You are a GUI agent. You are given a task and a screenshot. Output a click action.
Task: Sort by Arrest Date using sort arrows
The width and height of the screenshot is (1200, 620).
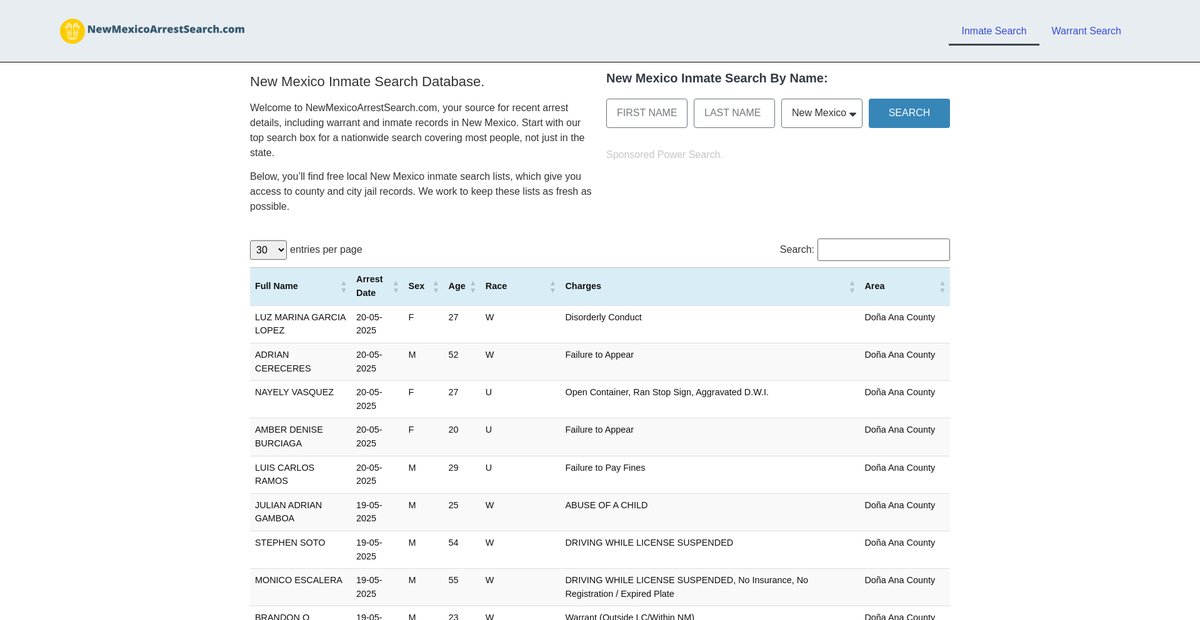point(395,286)
